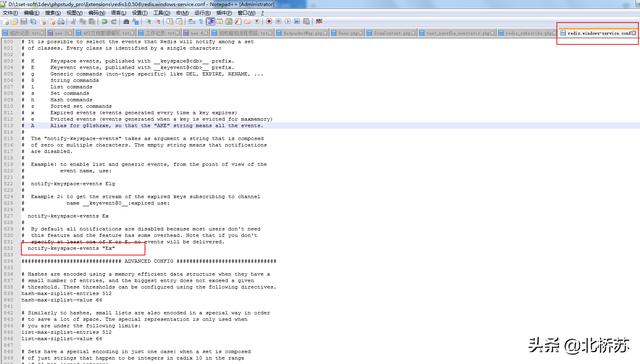This screenshot has width=640, height=364.
Task: Click the Close document toolbar icon
Action: pos(44,22)
